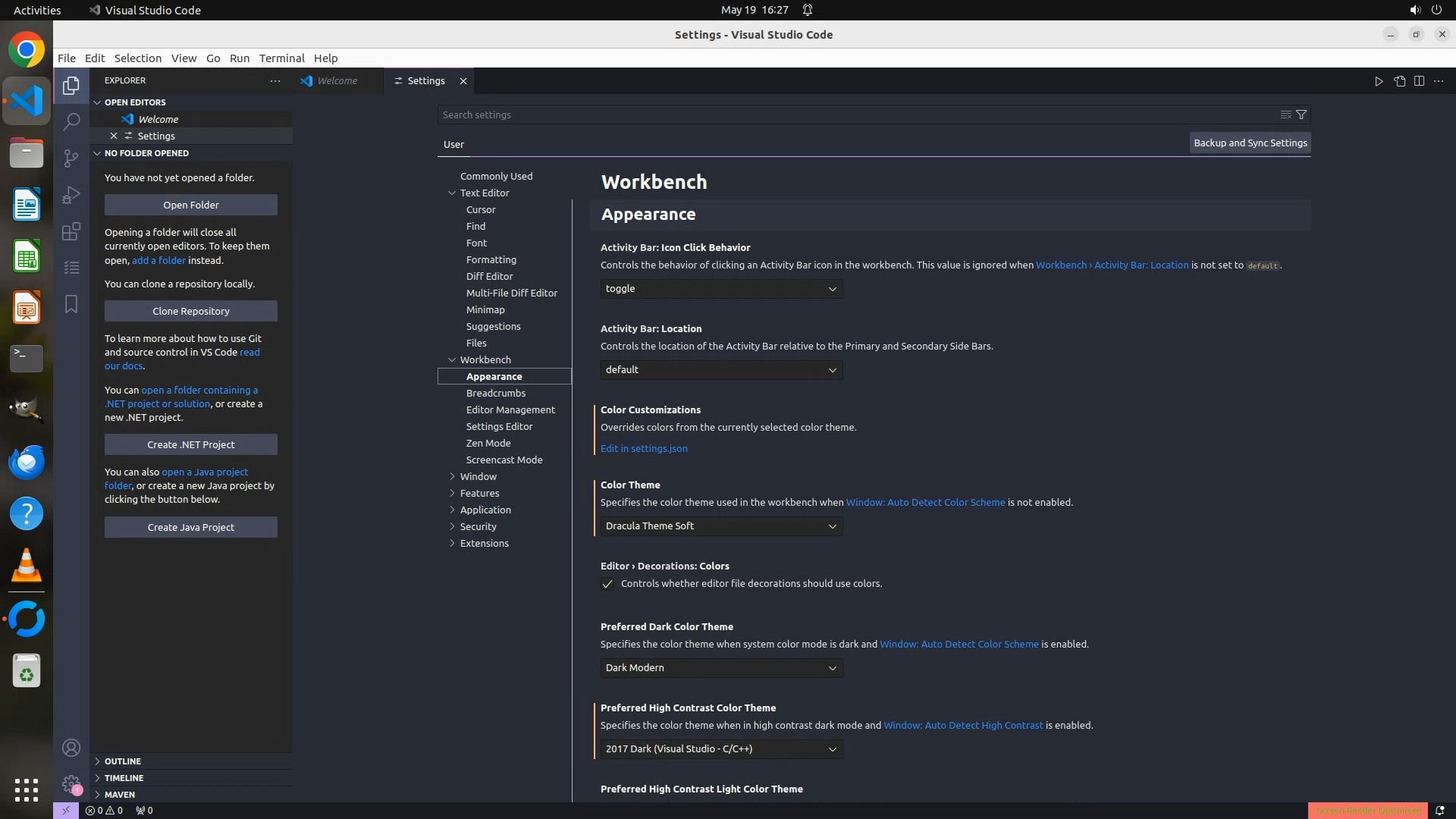This screenshot has height=819, width=1456.
Task: Open Run and Debug view icon
Action: [71, 195]
